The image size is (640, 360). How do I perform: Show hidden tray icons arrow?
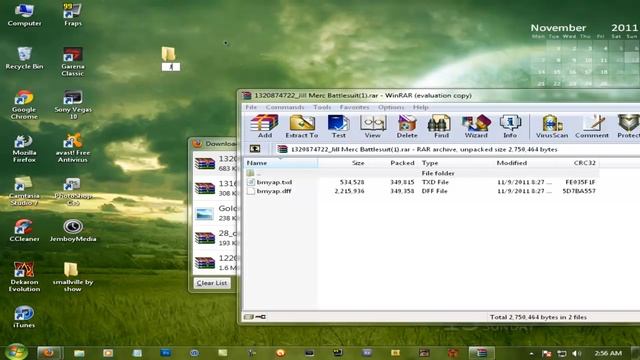531,353
